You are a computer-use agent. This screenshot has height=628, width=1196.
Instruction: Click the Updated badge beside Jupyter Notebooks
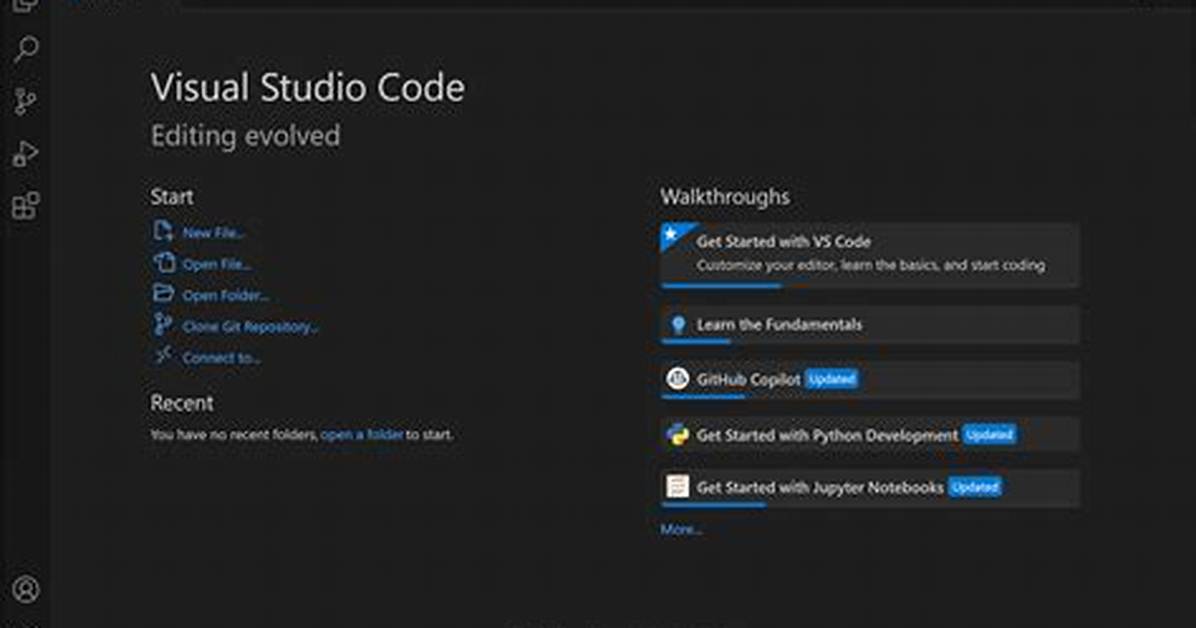[x=976, y=487]
